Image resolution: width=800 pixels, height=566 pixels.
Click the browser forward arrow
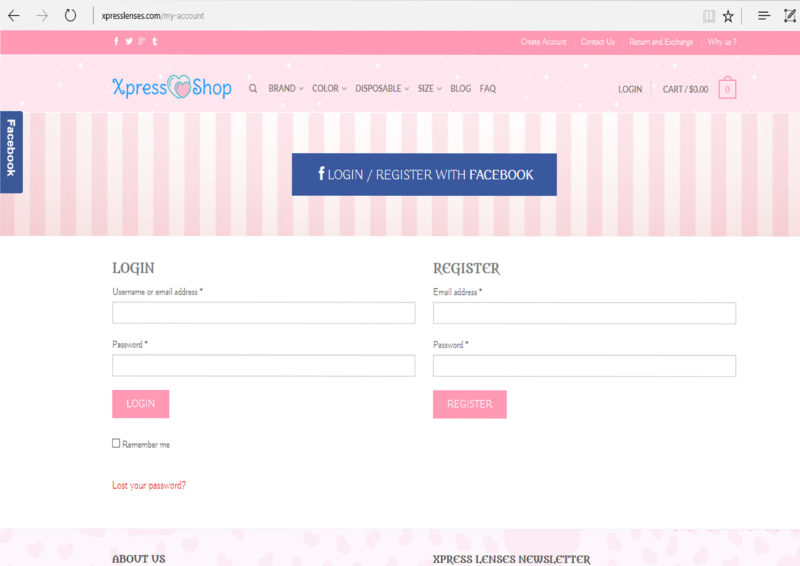42,16
